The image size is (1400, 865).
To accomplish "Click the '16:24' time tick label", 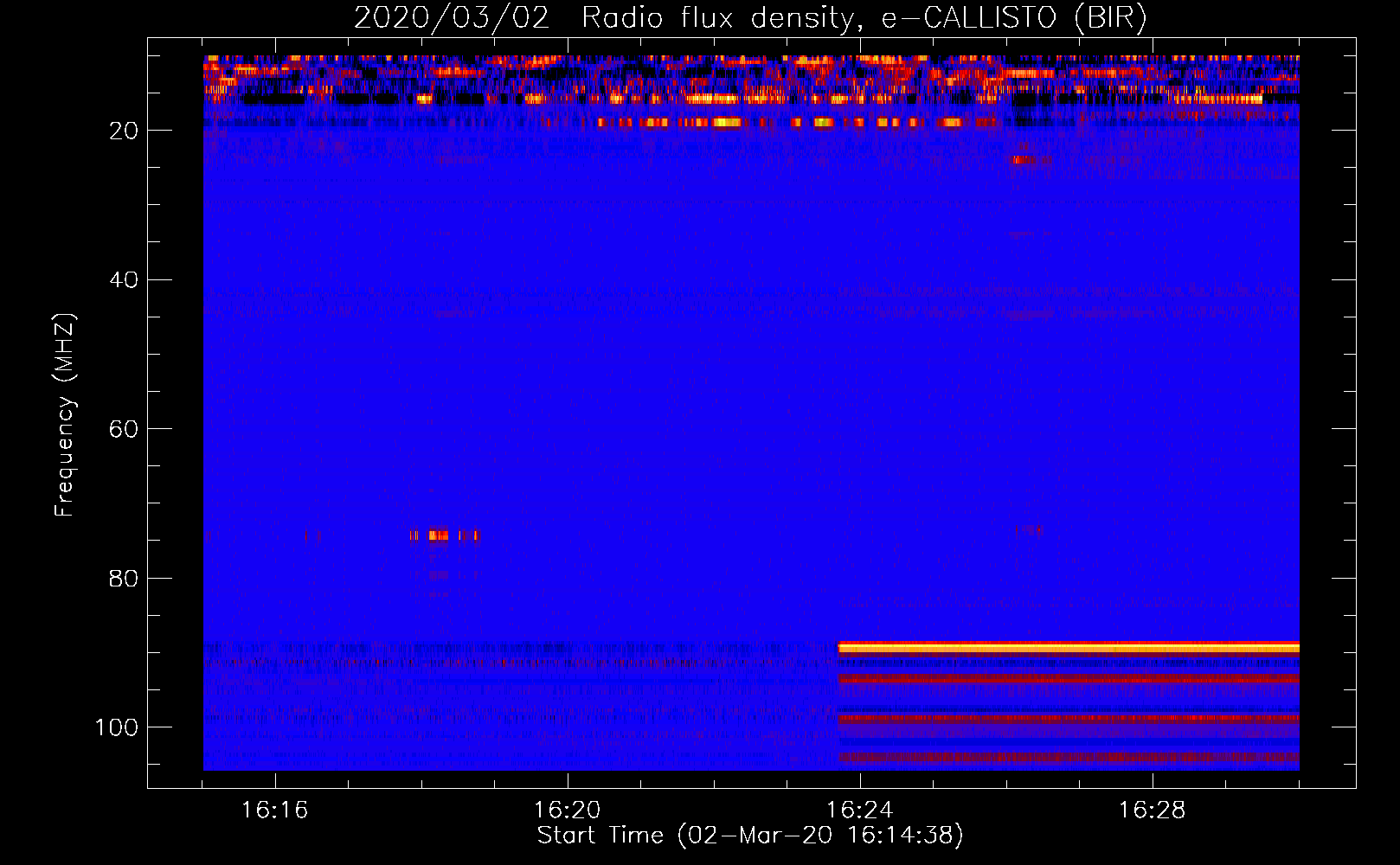I will pyautogui.click(x=859, y=811).
